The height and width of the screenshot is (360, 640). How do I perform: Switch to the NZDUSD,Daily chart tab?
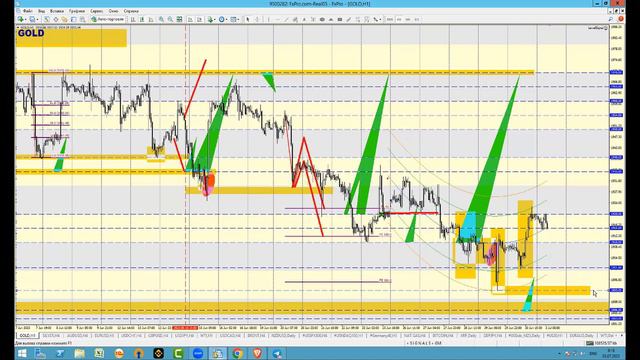(x=284, y=336)
